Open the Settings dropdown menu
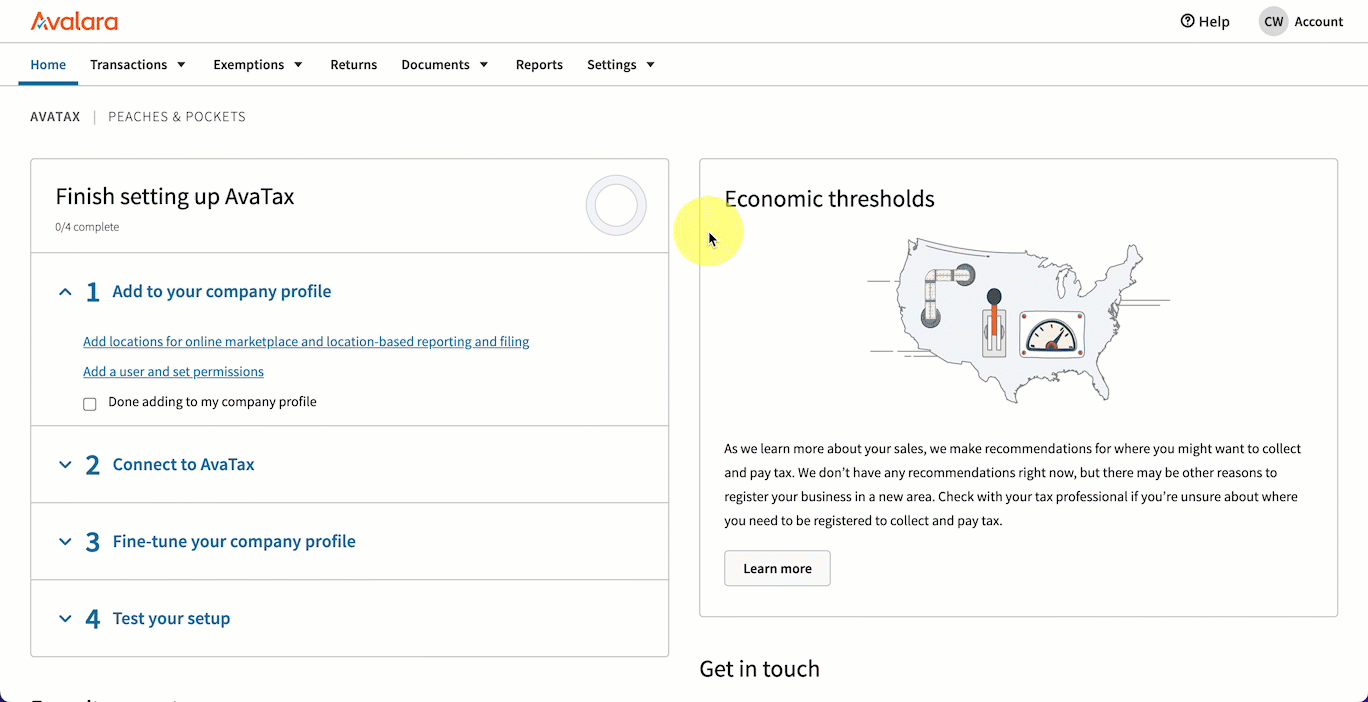Image resolution: width=1368 pixels, height=702 pixels. tap(621, 65)
